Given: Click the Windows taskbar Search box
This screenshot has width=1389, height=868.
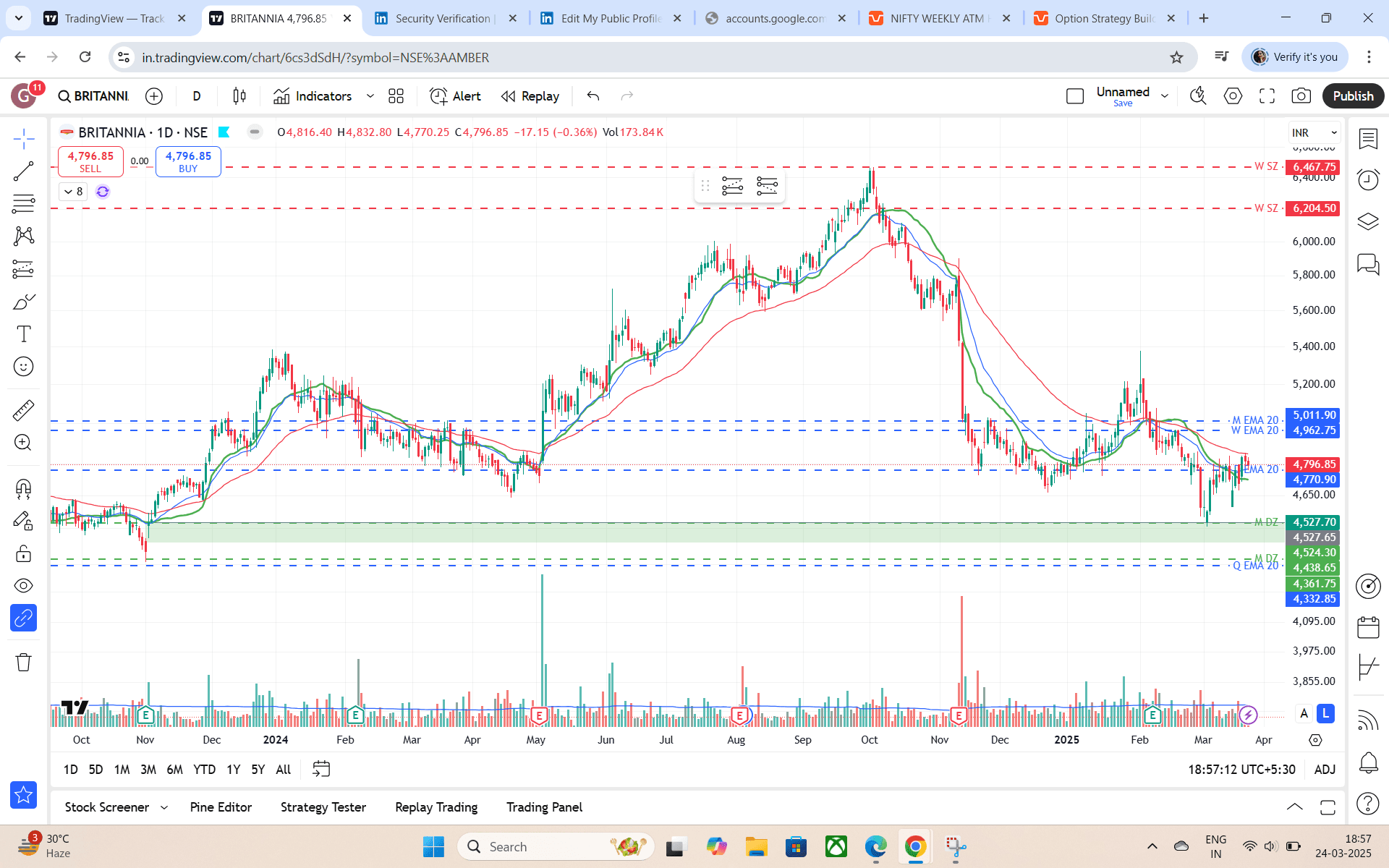Looking at the screenshot, I should (x=556, y=846).
